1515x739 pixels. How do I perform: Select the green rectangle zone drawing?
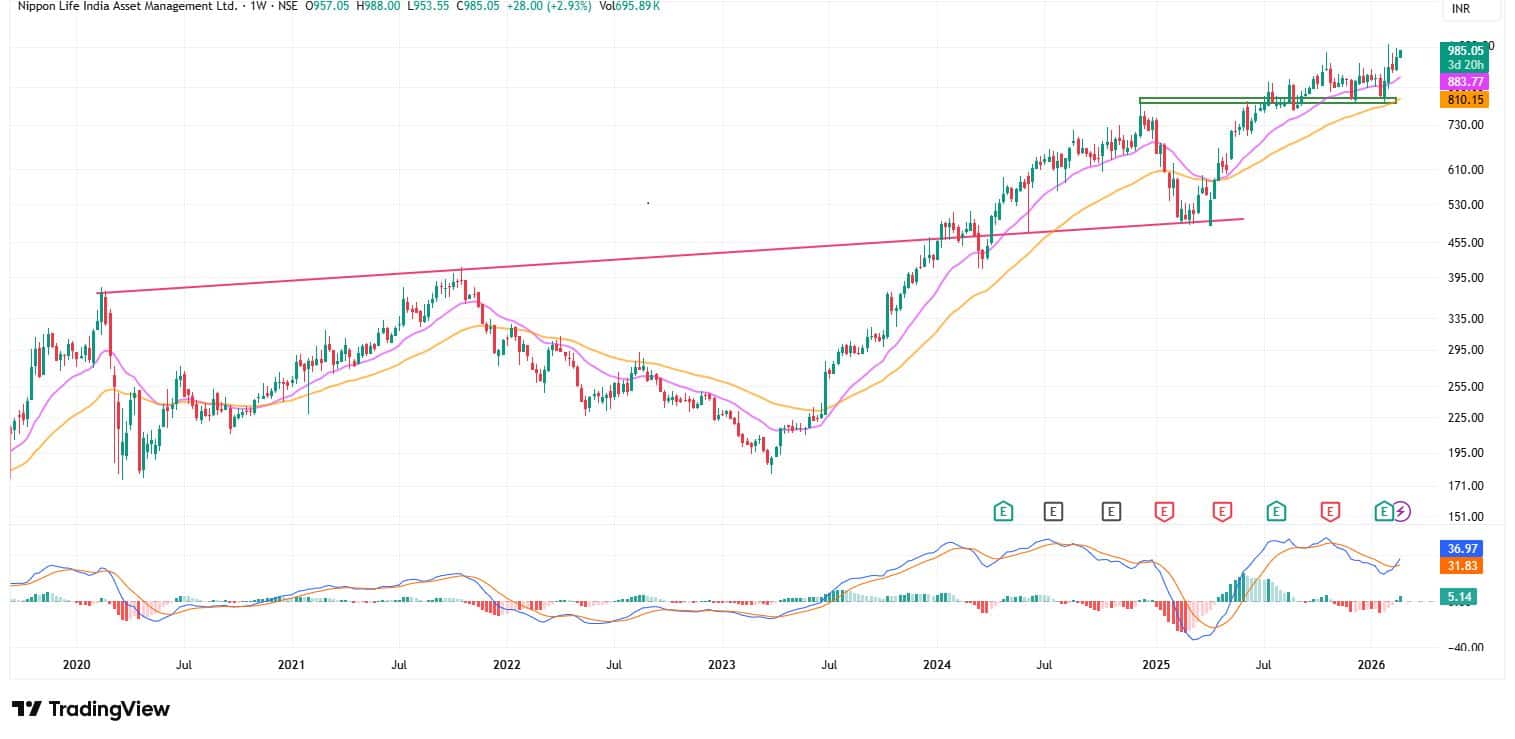pyautogui.click(x=1267, y=100)
